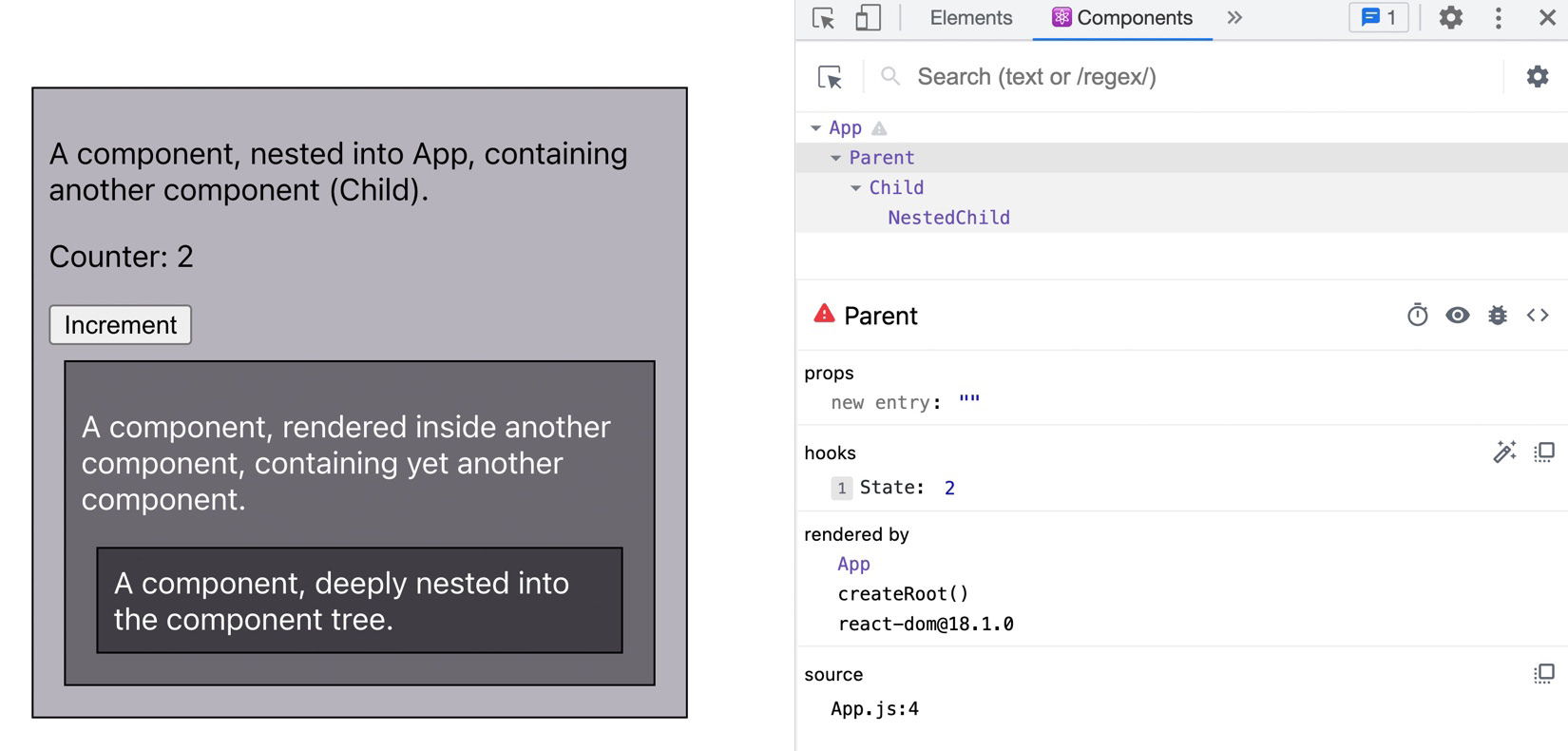Log component data with bug icon
This screenshot has width=1568, height=751.
[1498, 316]
